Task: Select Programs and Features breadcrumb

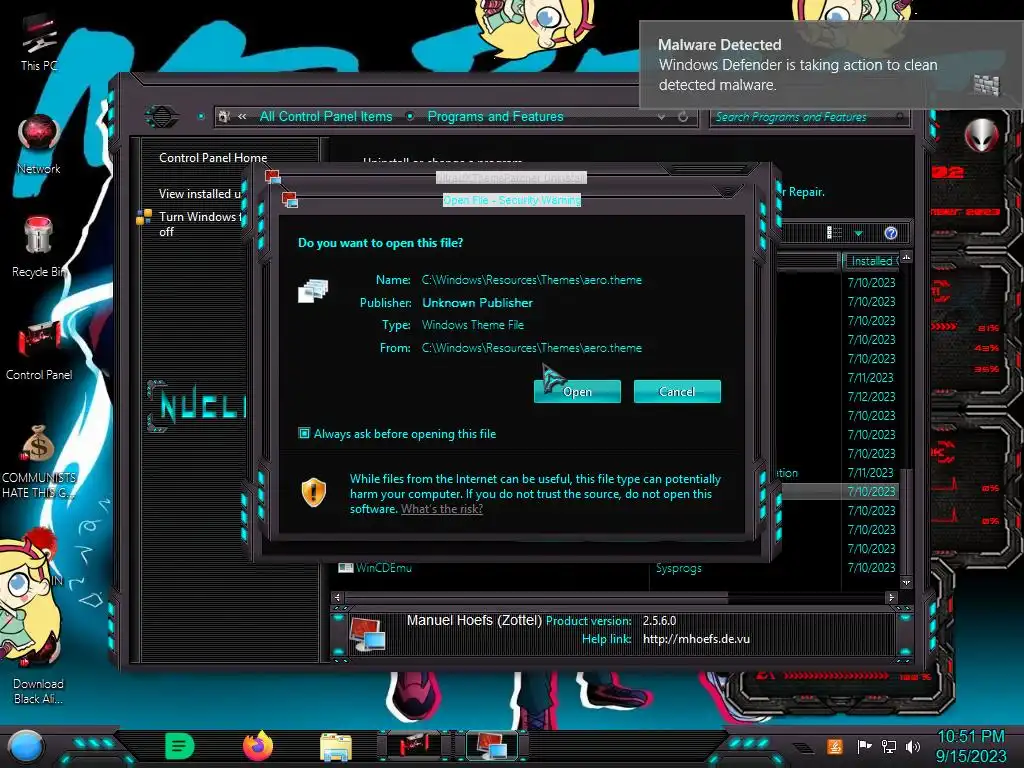Action: pyautogui.click(x=495, y=116)
